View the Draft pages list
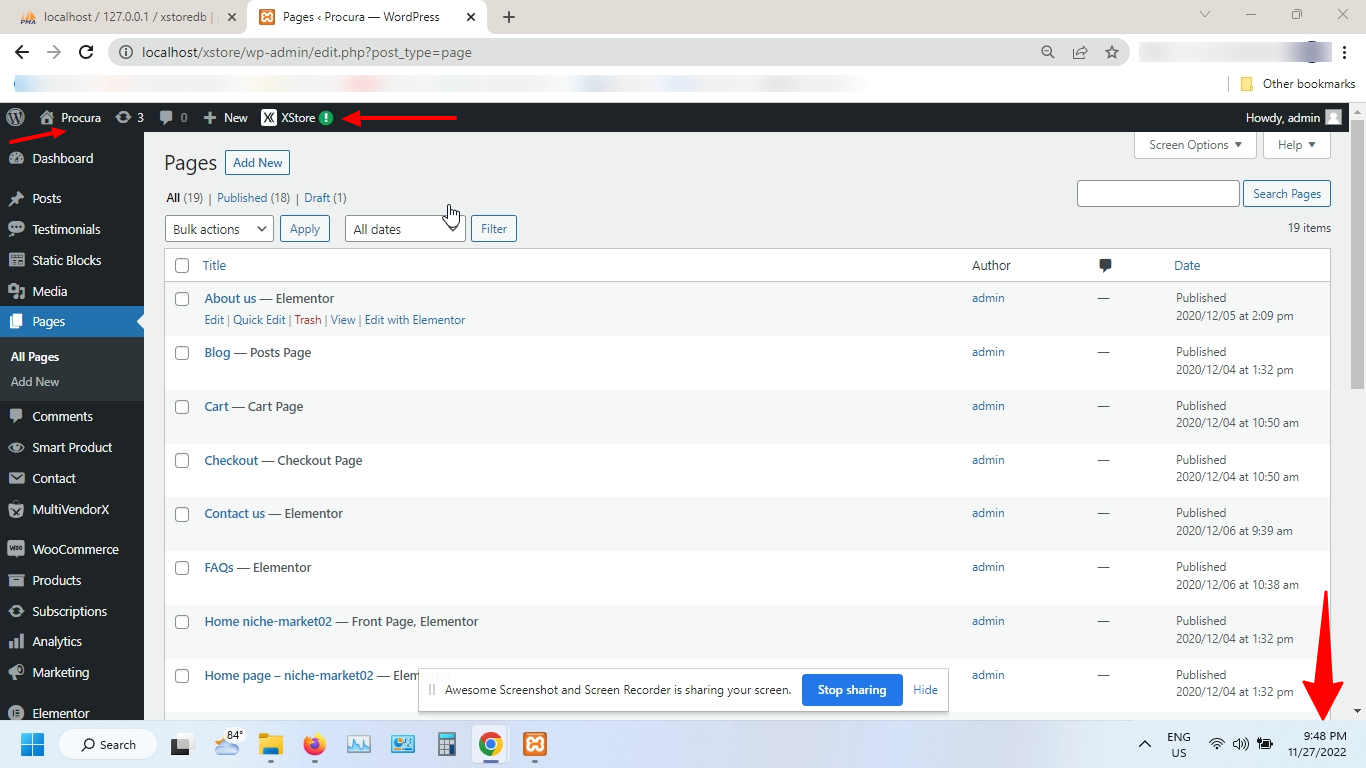Screen dimensions: 1366x768 tap(317, 197)
